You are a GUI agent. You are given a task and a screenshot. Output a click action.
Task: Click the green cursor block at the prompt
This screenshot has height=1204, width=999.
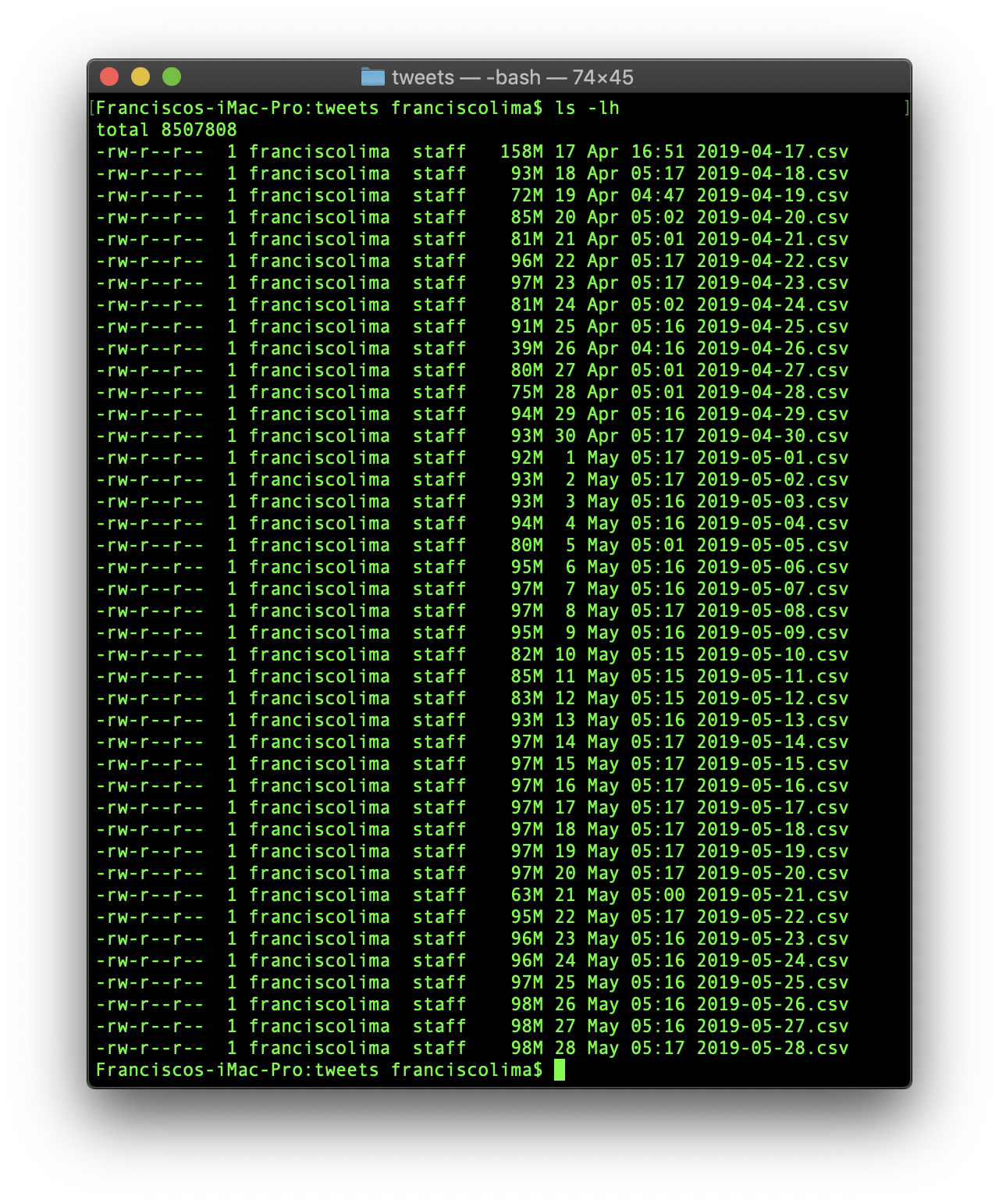pos(559,1070)
